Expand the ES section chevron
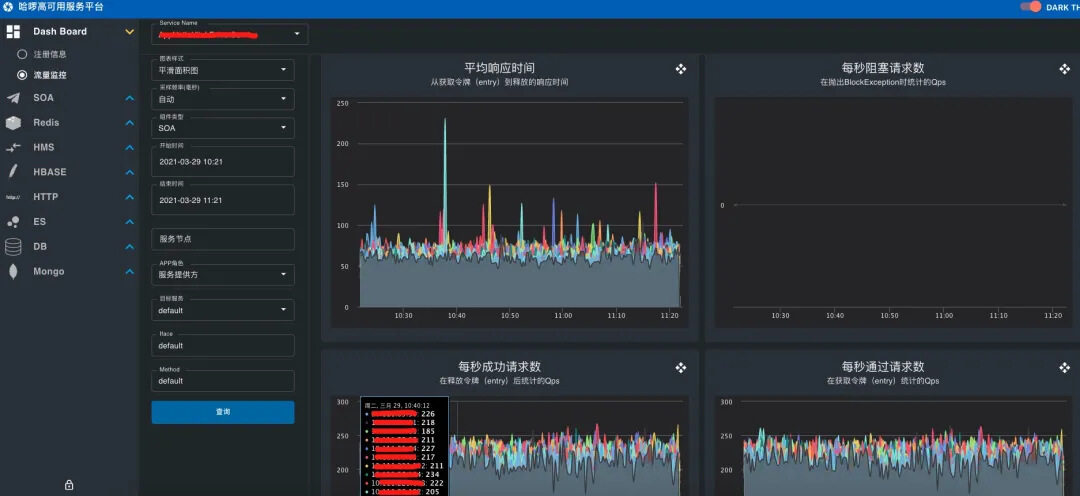The height and width of the screenshot is (496, 1080). pos(129,222)
